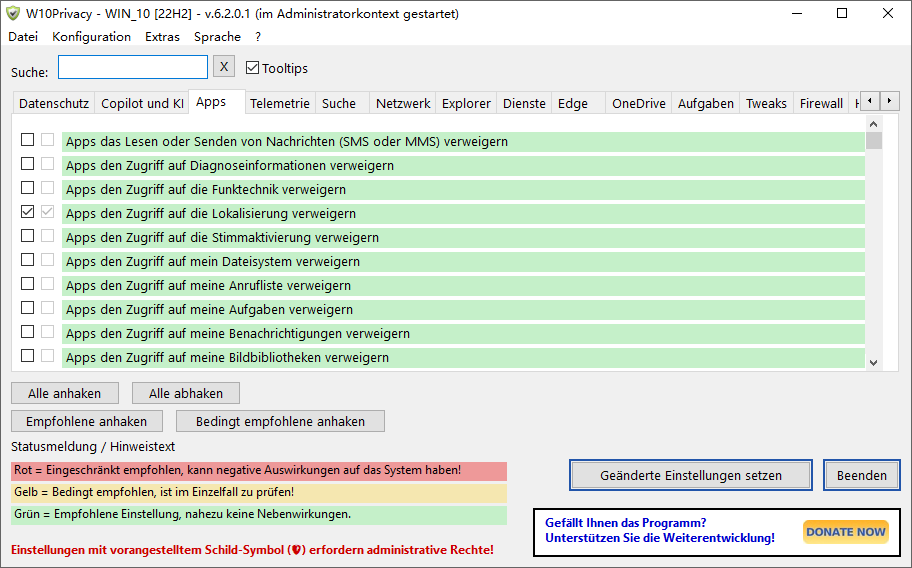Click the Alle abhaken button
This screenshot has width=912, height=568.
tap(186, 394)
